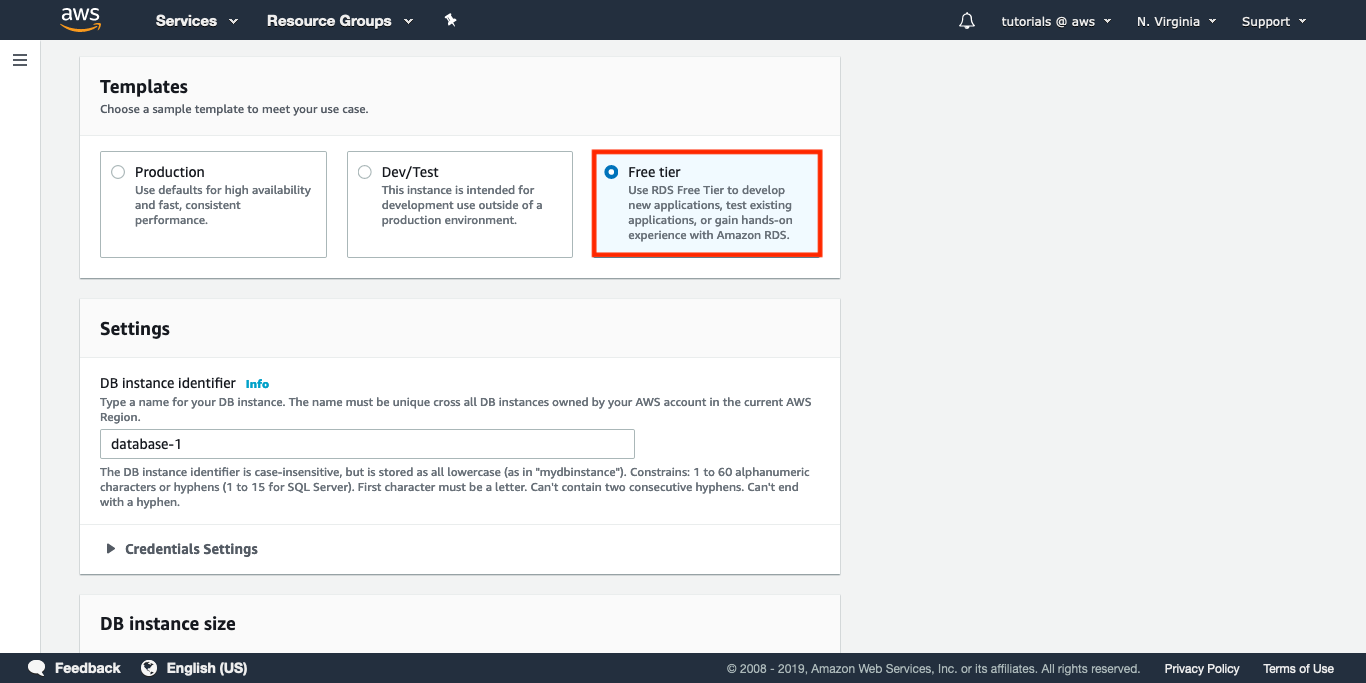This screenshot has width=1366, height=683.
Task: Open the Support menu
Action: click(x=1273, y=21)
